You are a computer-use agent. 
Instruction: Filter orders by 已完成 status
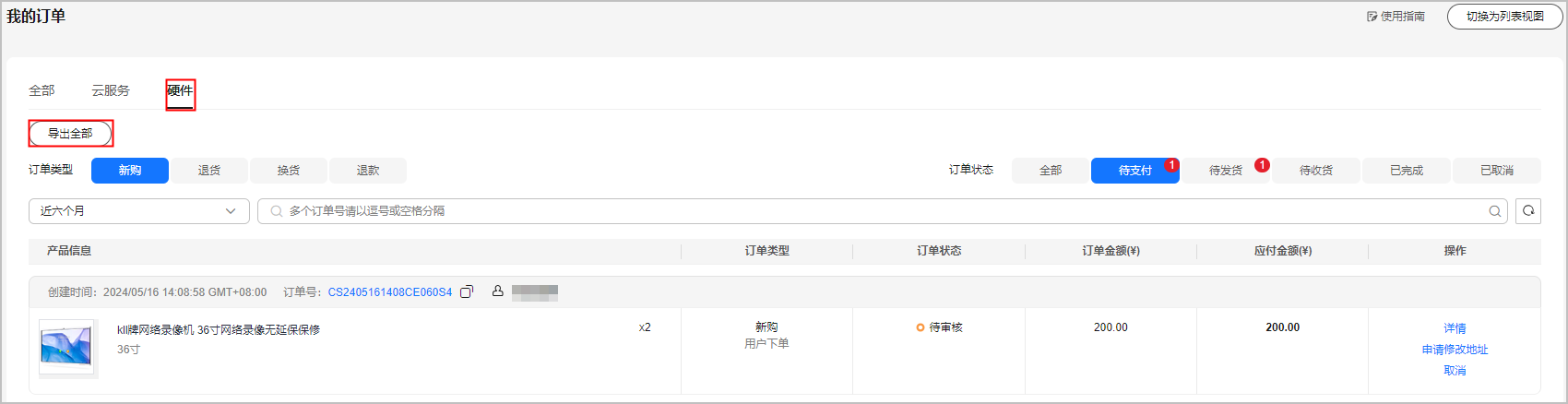tap(1406, 171)
